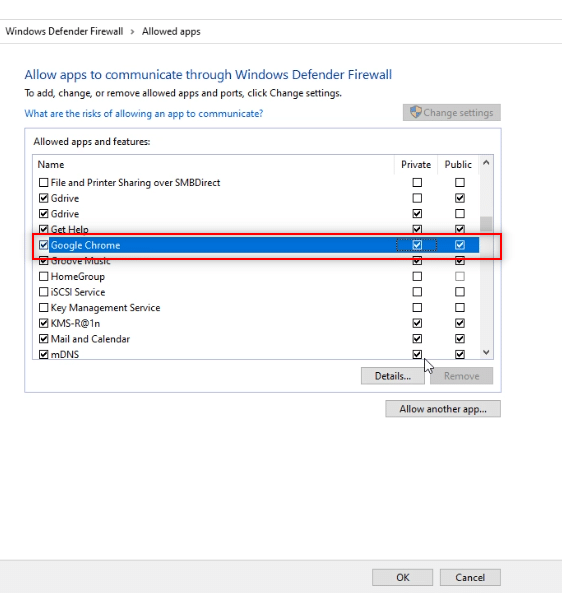Uncheck Public for Mail and Calendar
Screen dimensions: 562x593
pyautogui.click(x=460, y=339)
